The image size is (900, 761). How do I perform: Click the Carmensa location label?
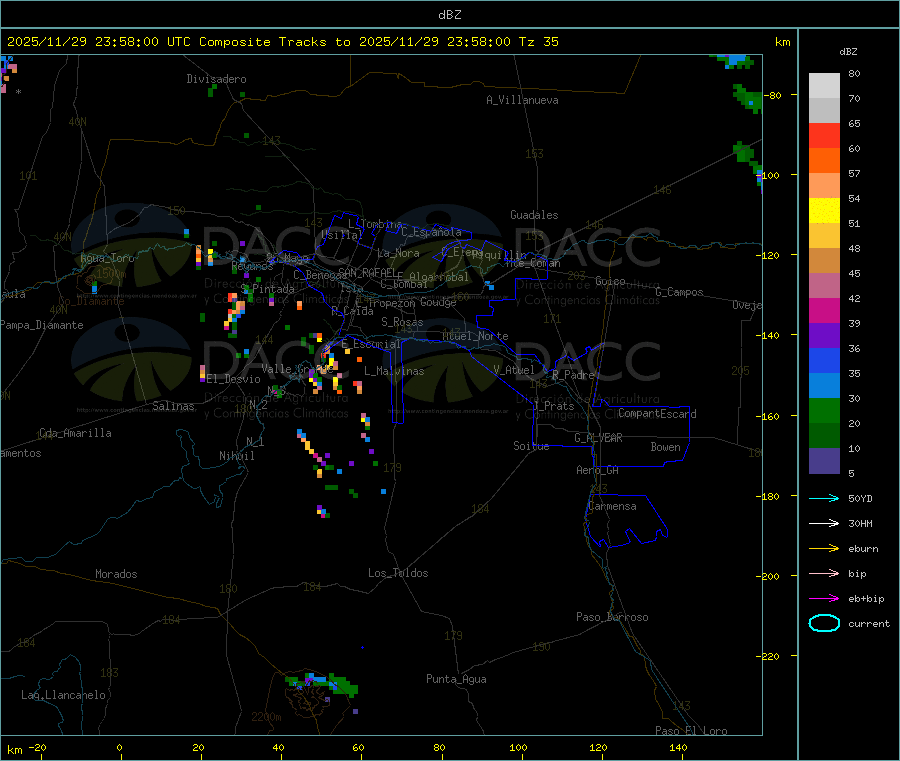(x=612, y=506)
